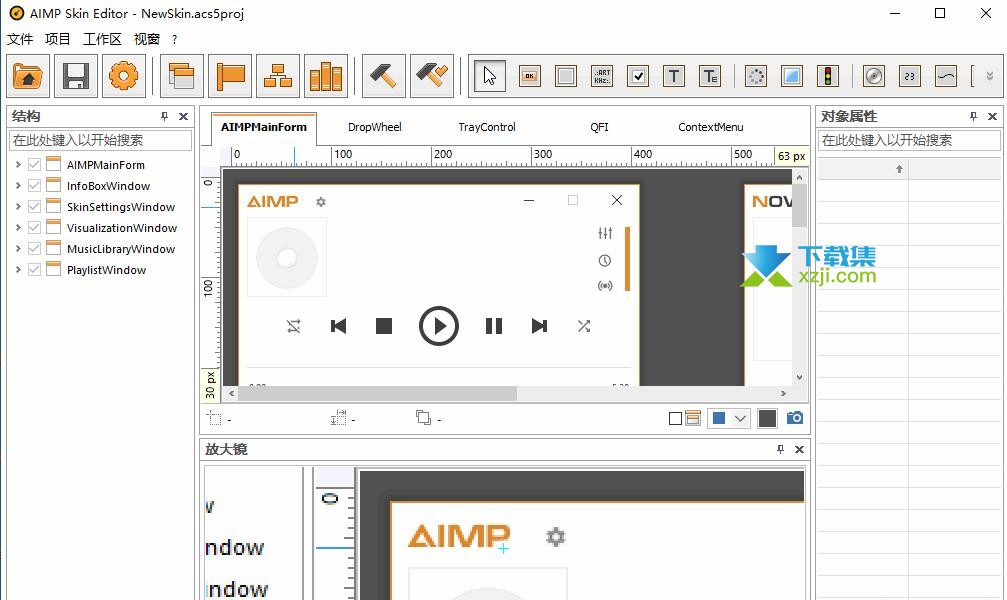This screenshot has width=1007, height=600.
Task: Switch to the QFI tab
Action: (599, 127)
